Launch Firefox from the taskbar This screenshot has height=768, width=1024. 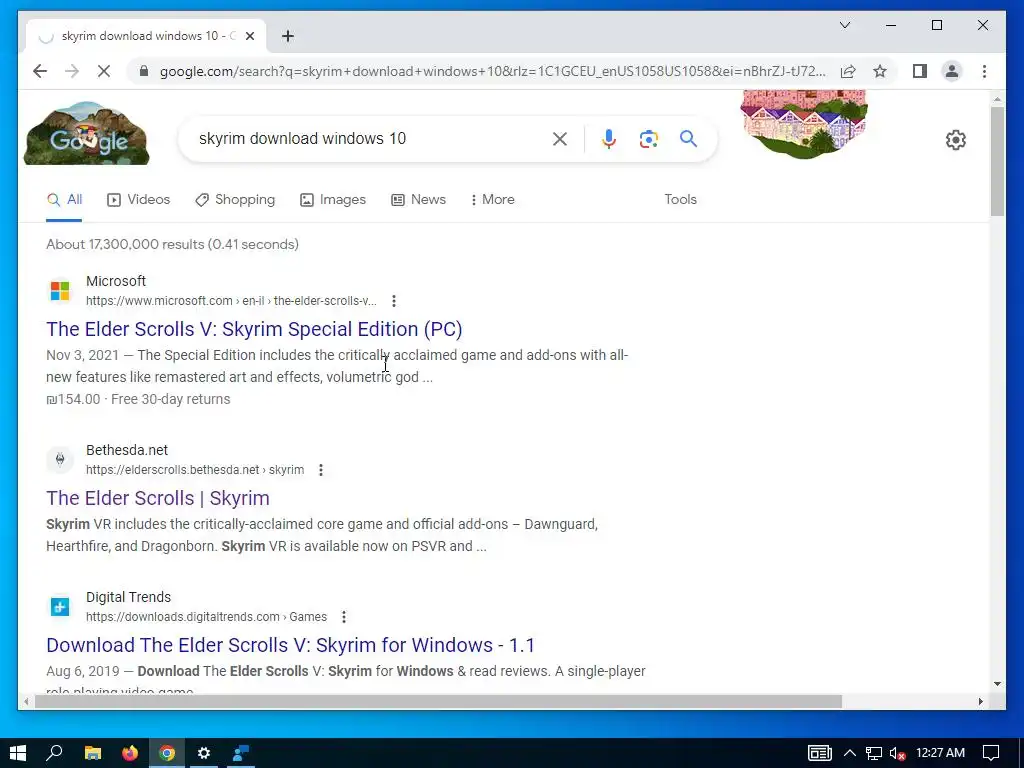click(130, 753)
